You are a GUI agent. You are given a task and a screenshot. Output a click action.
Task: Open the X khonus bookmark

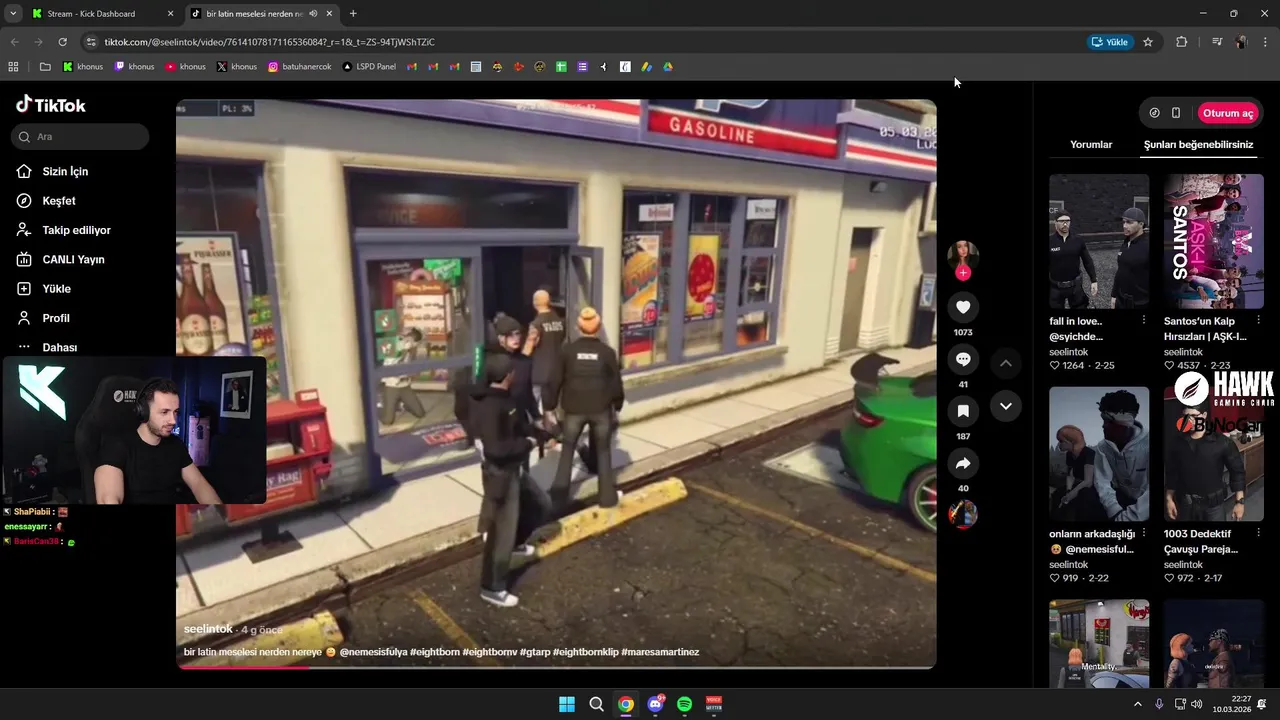coord(237,67)
